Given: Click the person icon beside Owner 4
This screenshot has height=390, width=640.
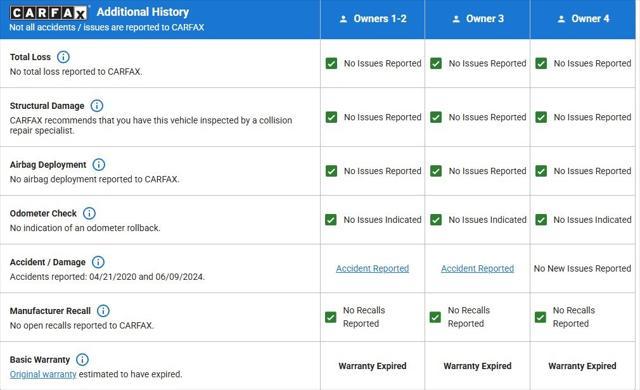Looking at the screenshot, I should (x=562, y=19).
